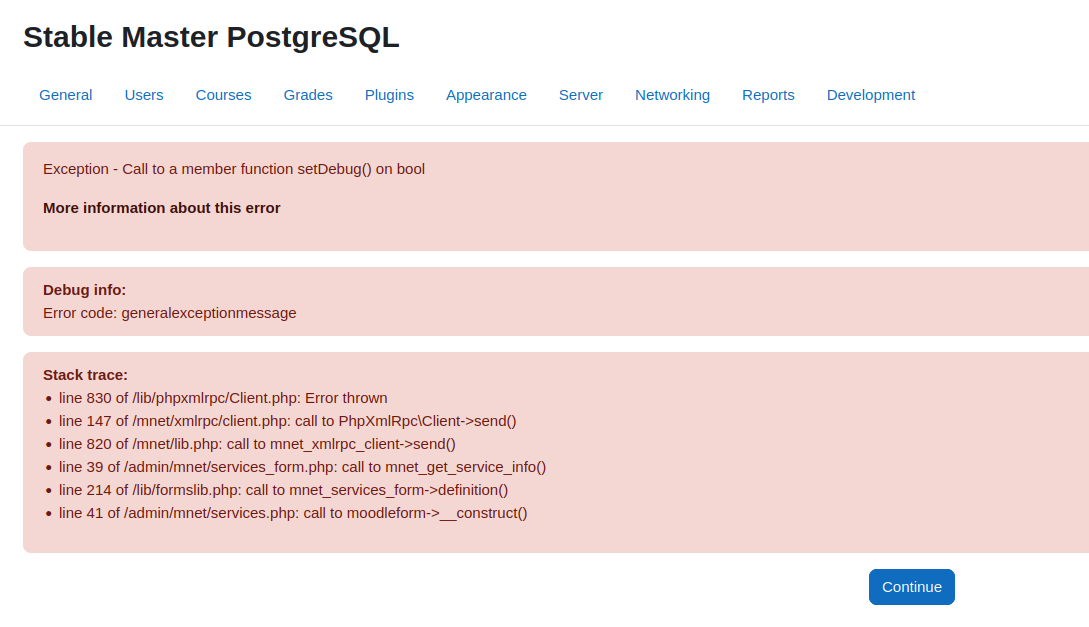Open the Development tab

point(870,95)
